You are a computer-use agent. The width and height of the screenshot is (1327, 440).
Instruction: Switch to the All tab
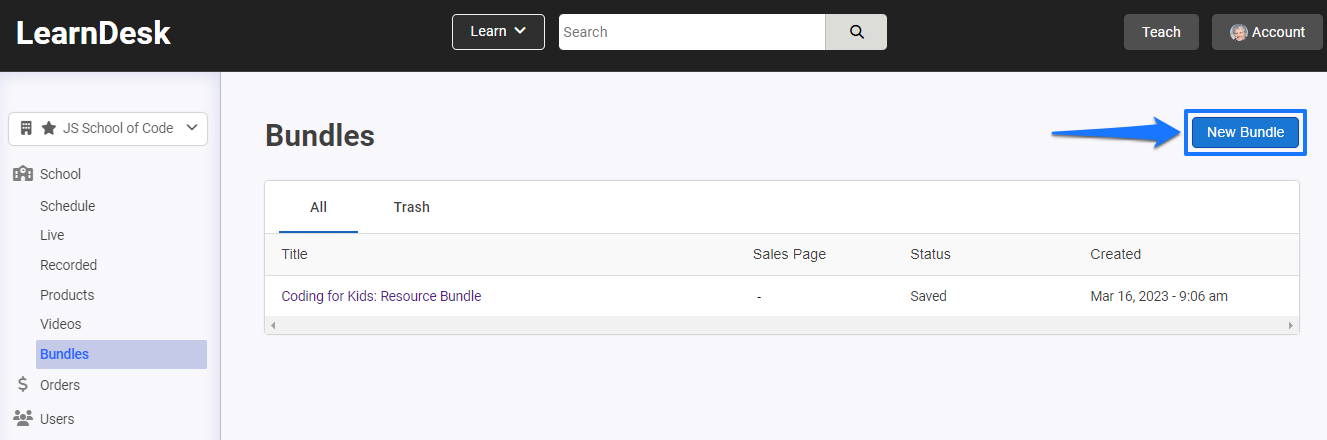coord(318,207)
